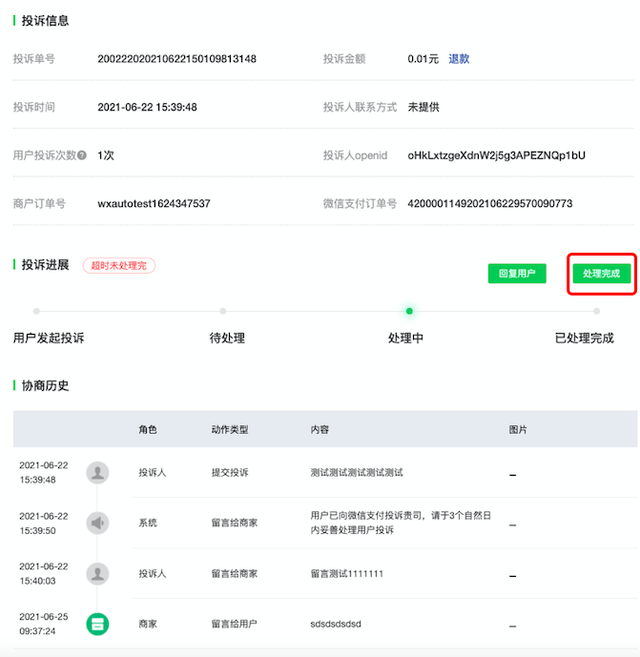Click the green 处理中 progress step dot
Viewport: 640px width, 657px height.
pos(409,311)
